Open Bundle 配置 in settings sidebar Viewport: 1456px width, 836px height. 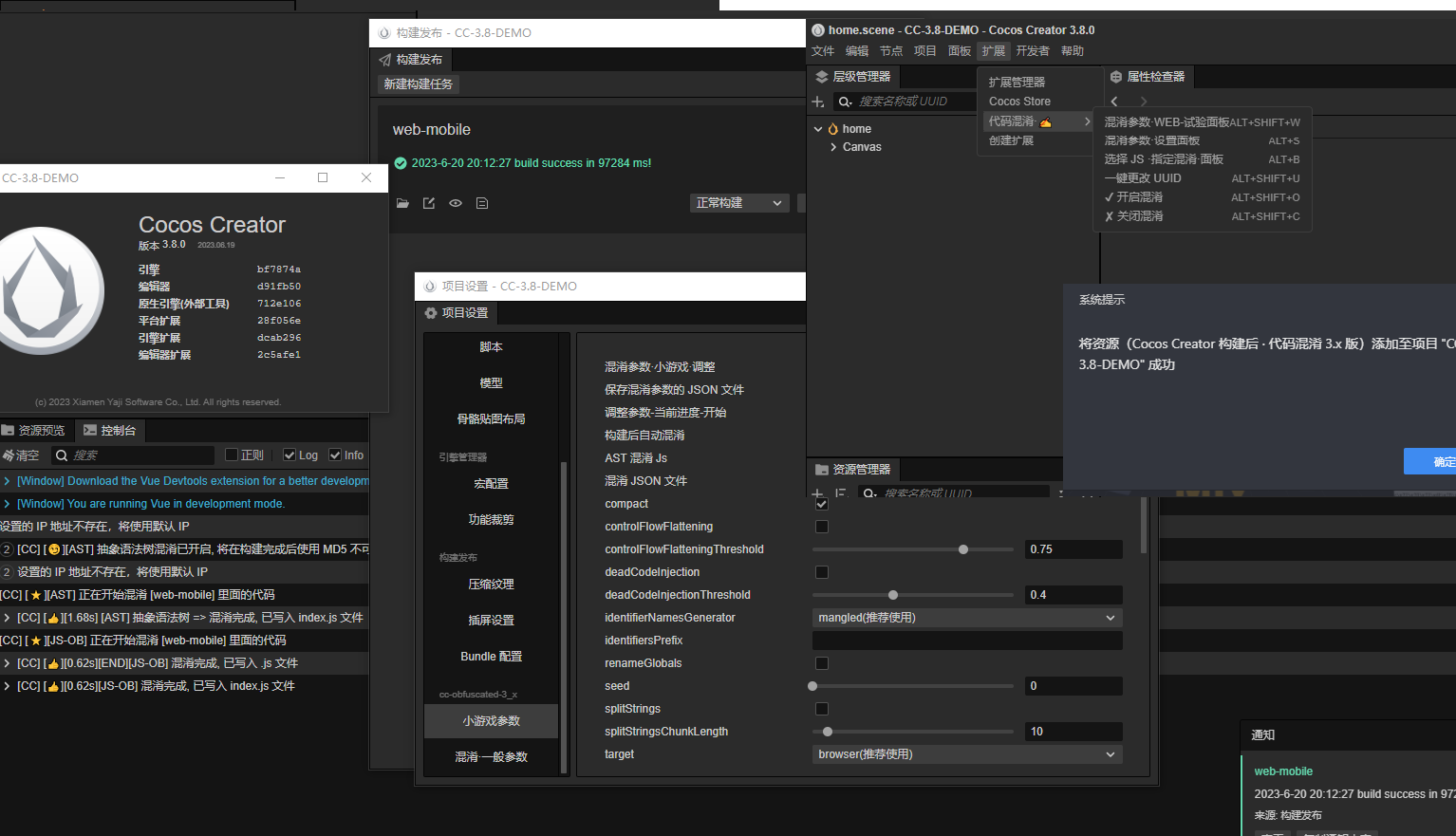point(491,657)
